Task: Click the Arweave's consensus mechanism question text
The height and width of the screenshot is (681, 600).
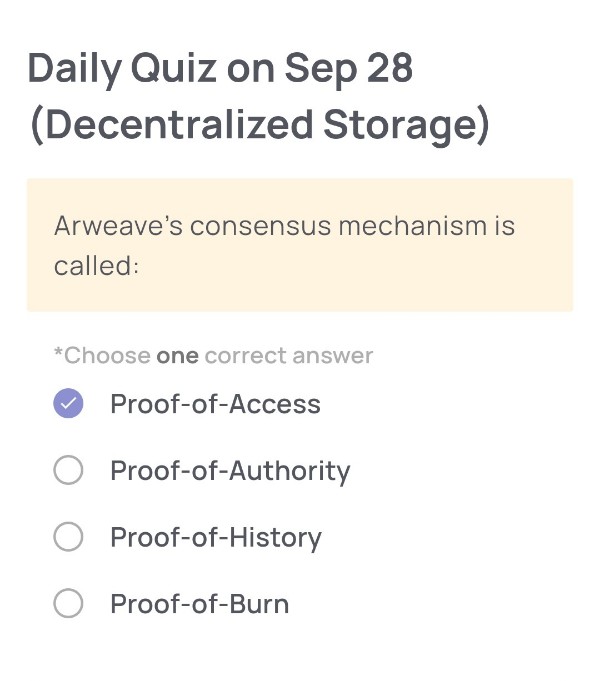Action: tap(284, 226)
